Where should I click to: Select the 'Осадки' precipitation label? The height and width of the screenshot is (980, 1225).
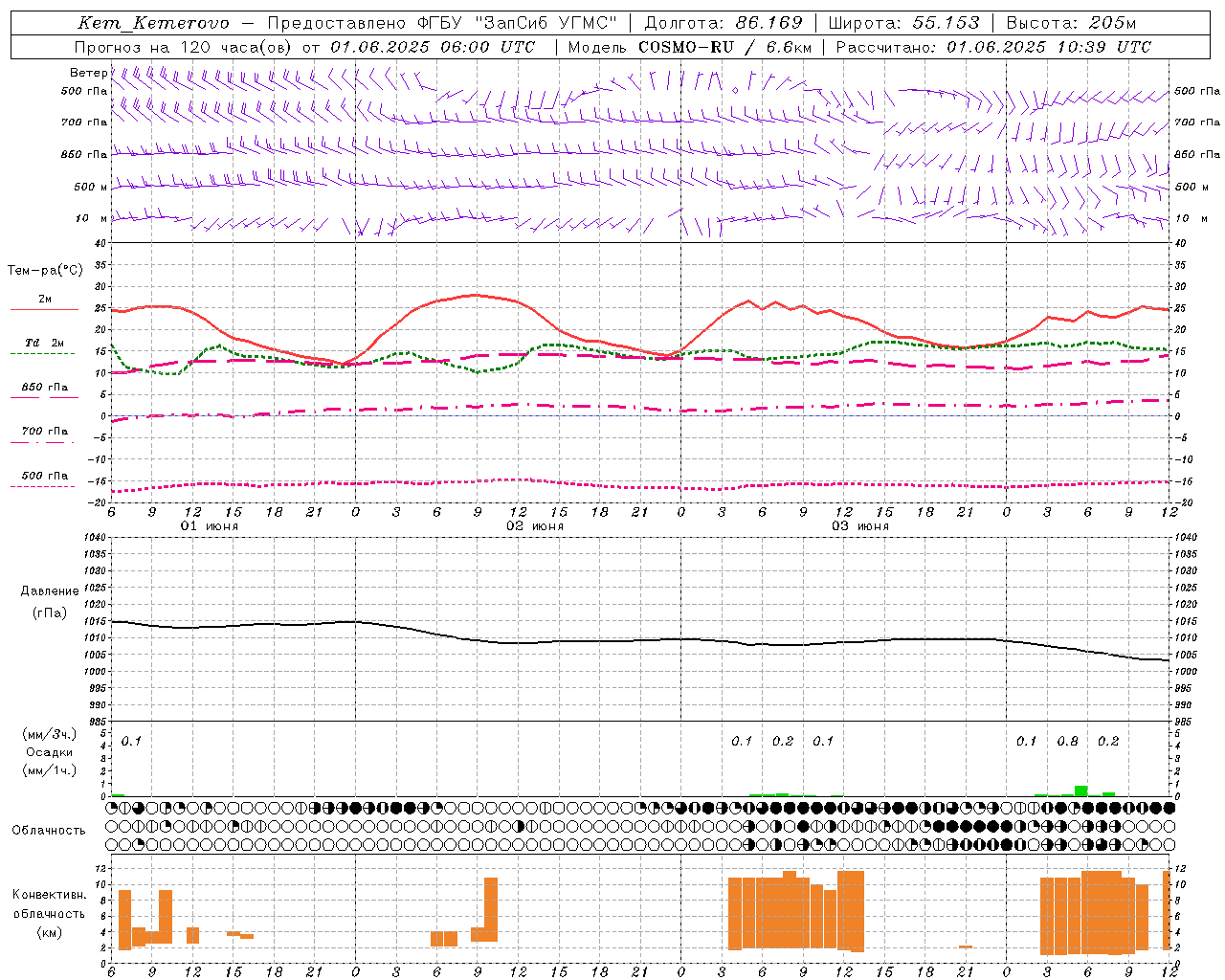[50, 752]
